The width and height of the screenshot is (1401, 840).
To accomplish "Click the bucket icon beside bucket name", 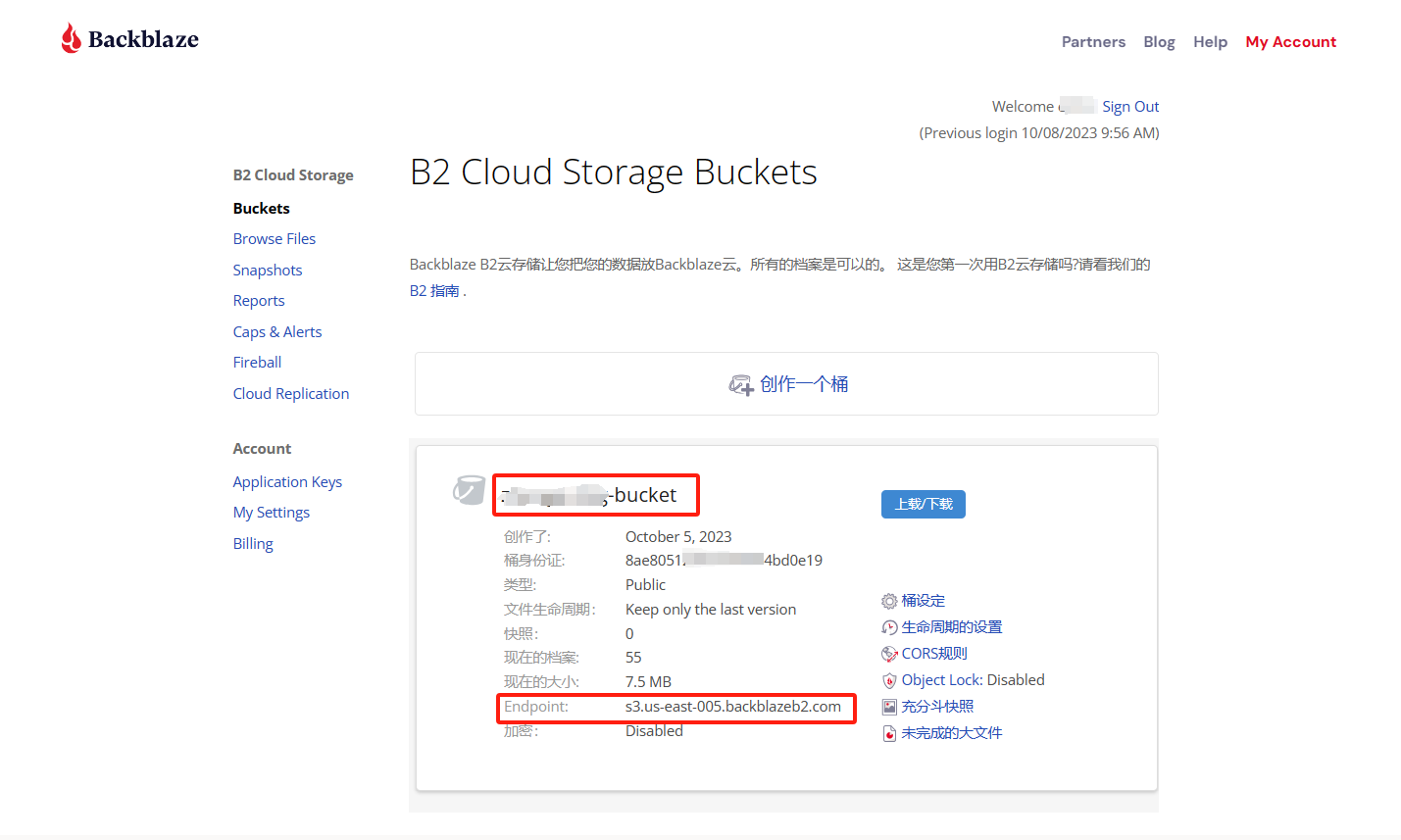I will pos(469,490).
